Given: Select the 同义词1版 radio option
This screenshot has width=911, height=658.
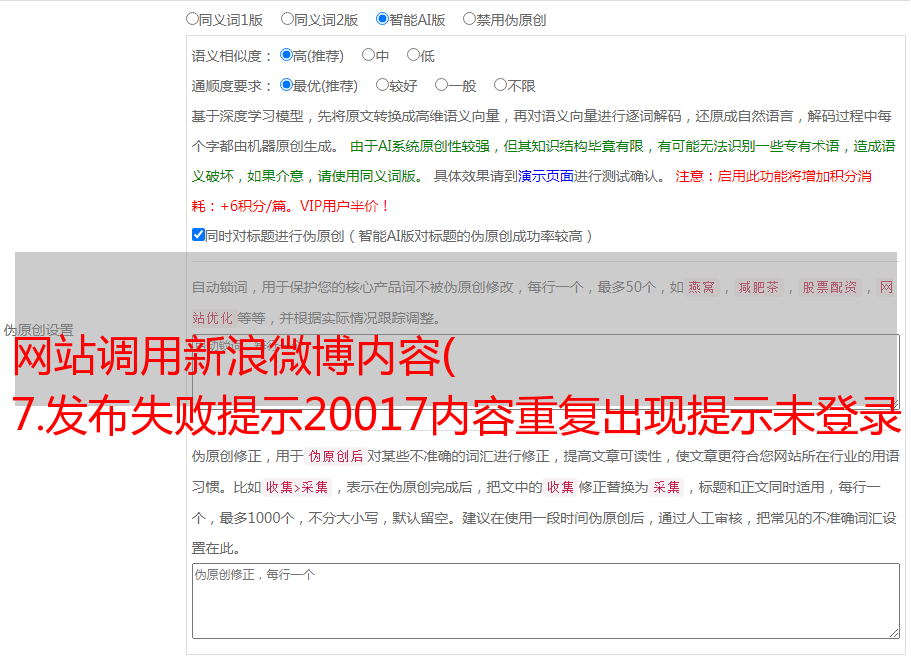Looking at the screenshot, I should point(192,19).
